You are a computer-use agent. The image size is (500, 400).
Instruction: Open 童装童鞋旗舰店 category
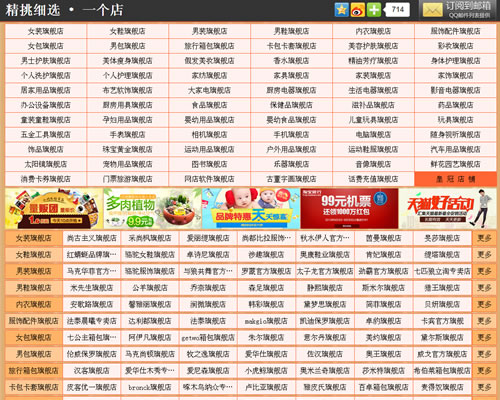[46, 120]
